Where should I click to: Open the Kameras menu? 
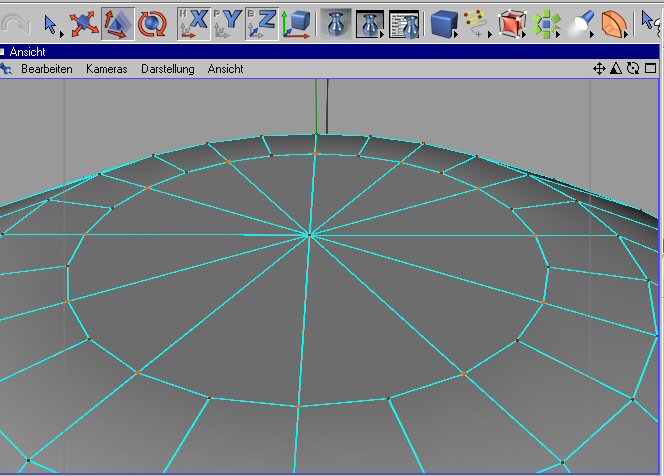pyautogui.click(x=106, y=69)
